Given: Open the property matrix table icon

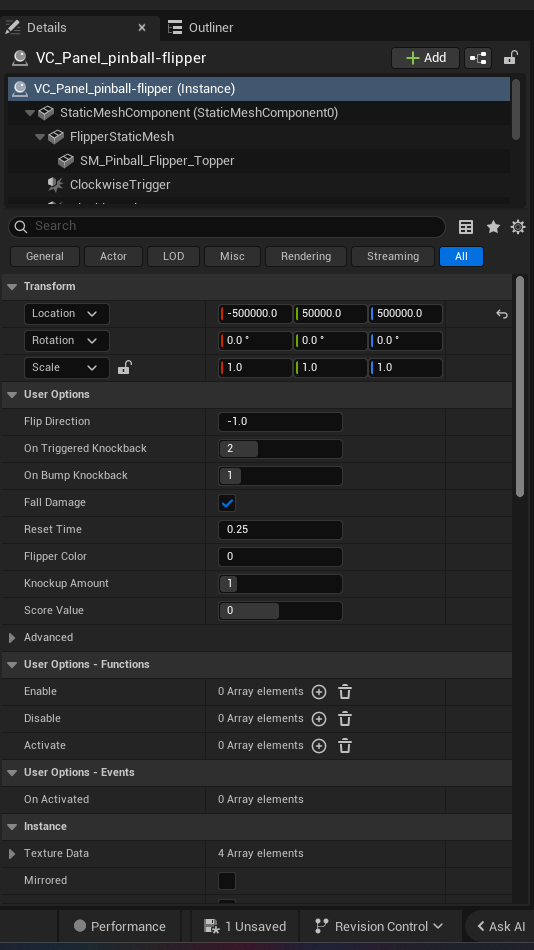Looking at the screenshot, I should (466, 227).
